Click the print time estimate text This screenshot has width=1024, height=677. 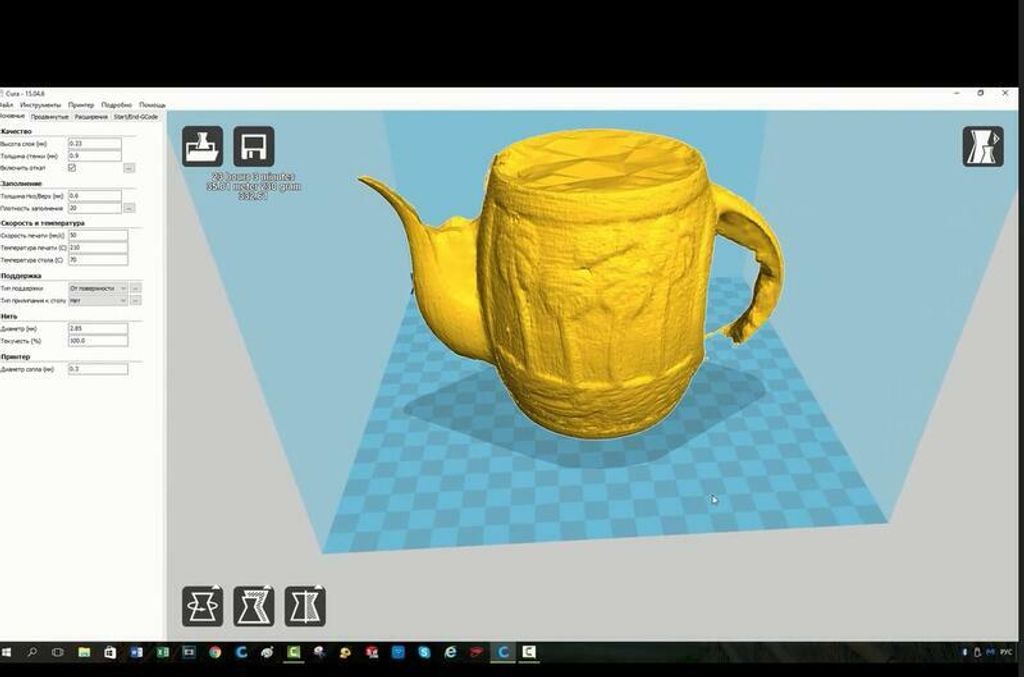(x=253, y=177)
